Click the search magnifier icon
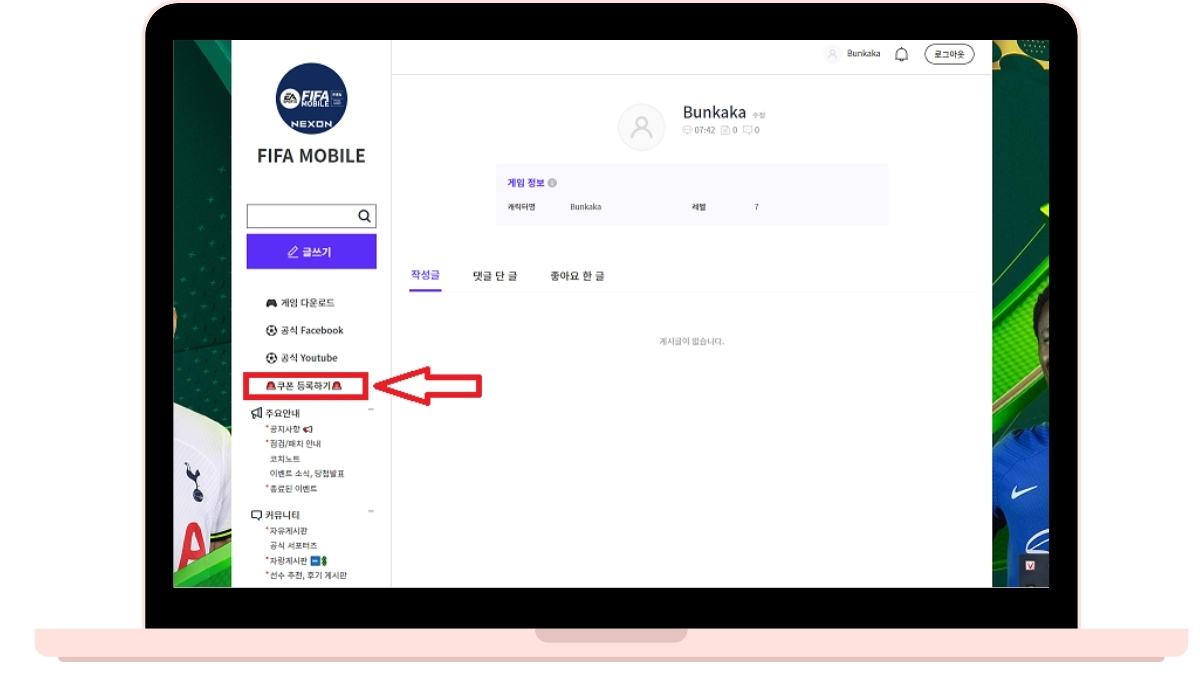The width and height of the screenshot is (1200, 675). [x=365, y=216]
